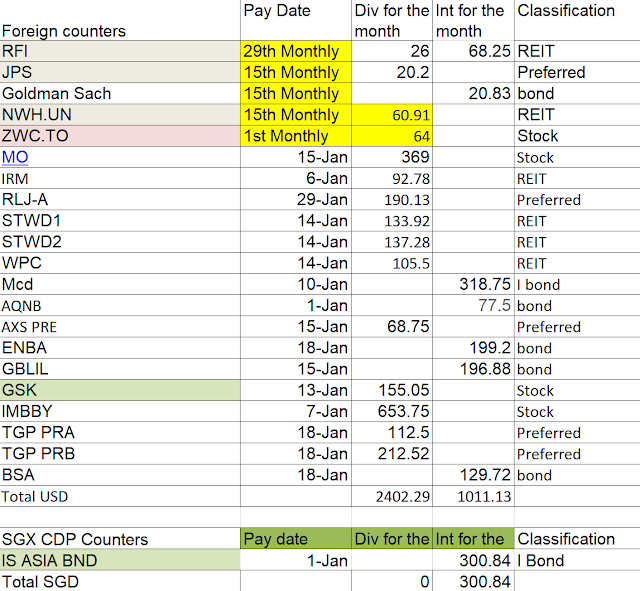
Task: Select the STWD2 cell
Action: (120, 242)
